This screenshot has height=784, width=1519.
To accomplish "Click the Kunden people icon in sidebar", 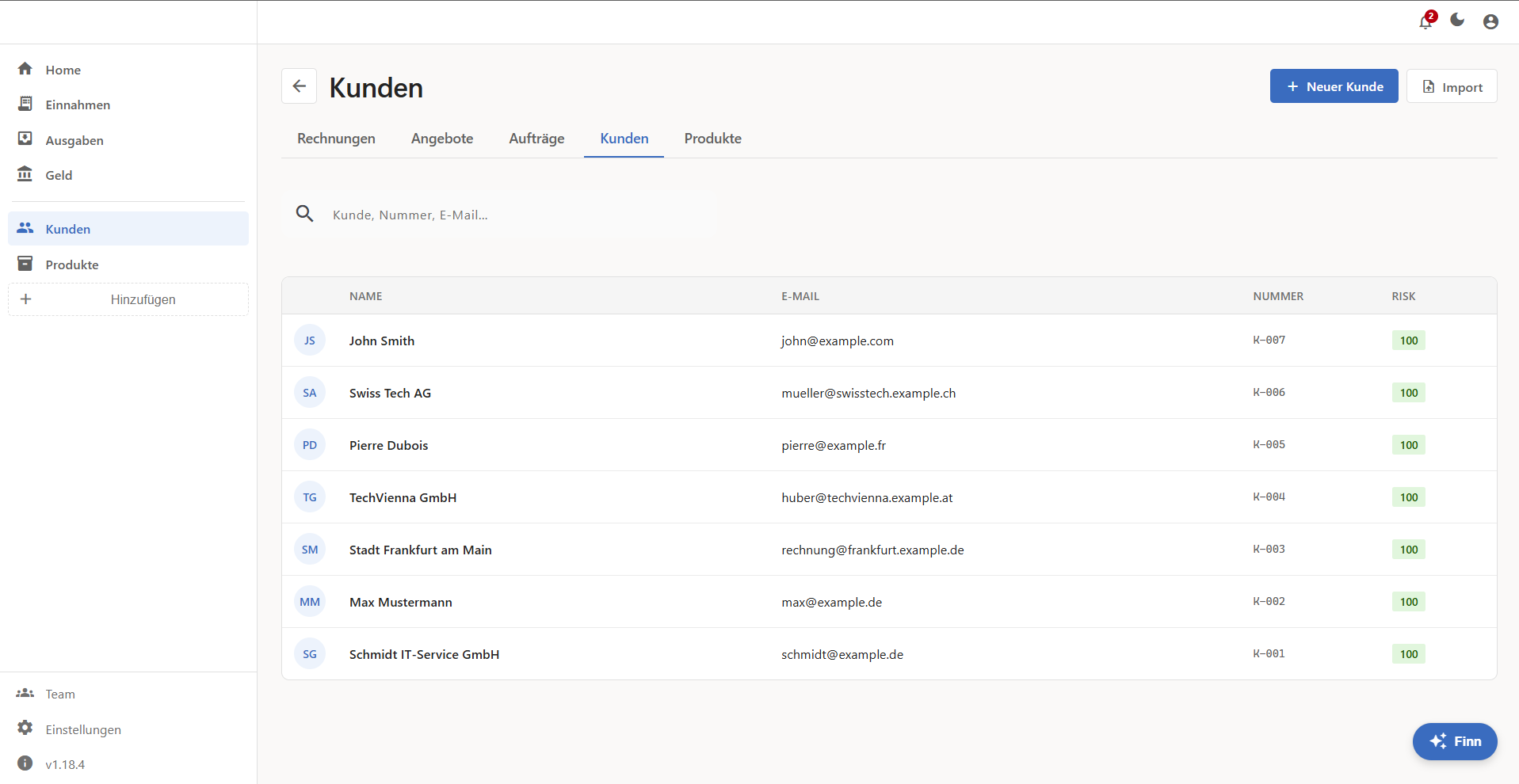I will tap(25, 228).
